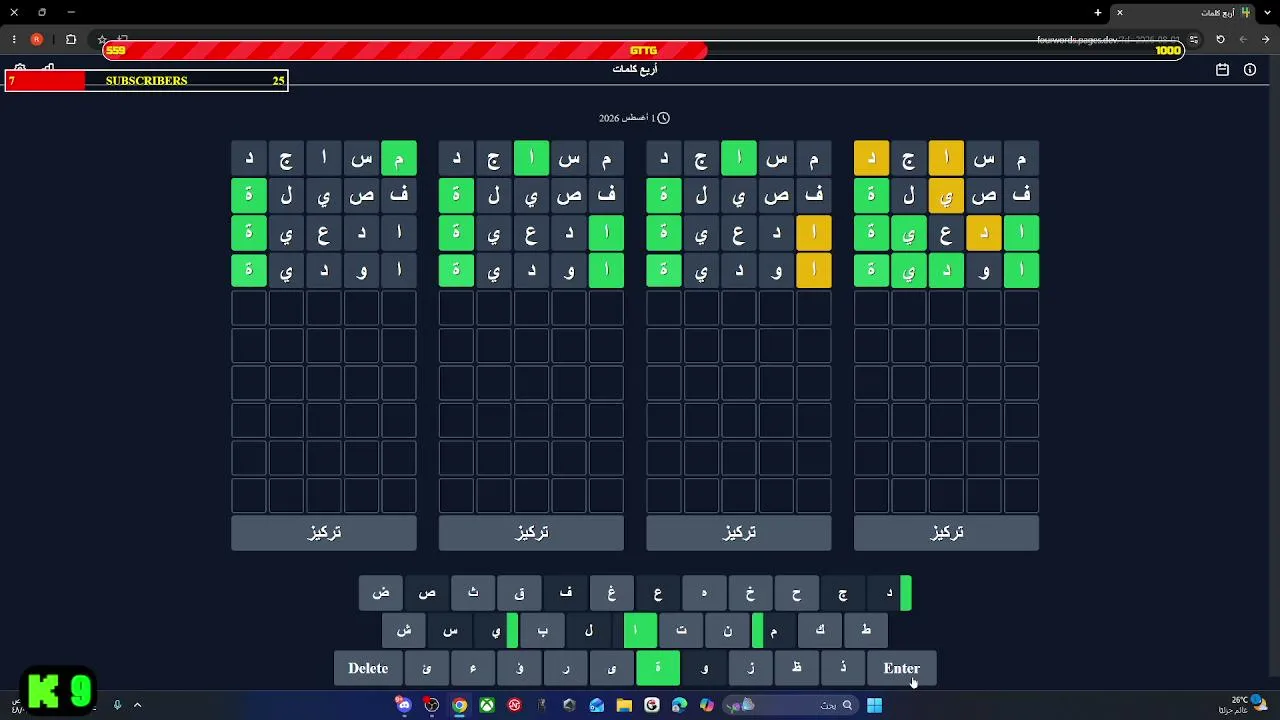This screenshot has width=1280, height=720.
Task: Tap the green ة key on game keyboard
Action: pyautogui.click(x=658, y=669)
